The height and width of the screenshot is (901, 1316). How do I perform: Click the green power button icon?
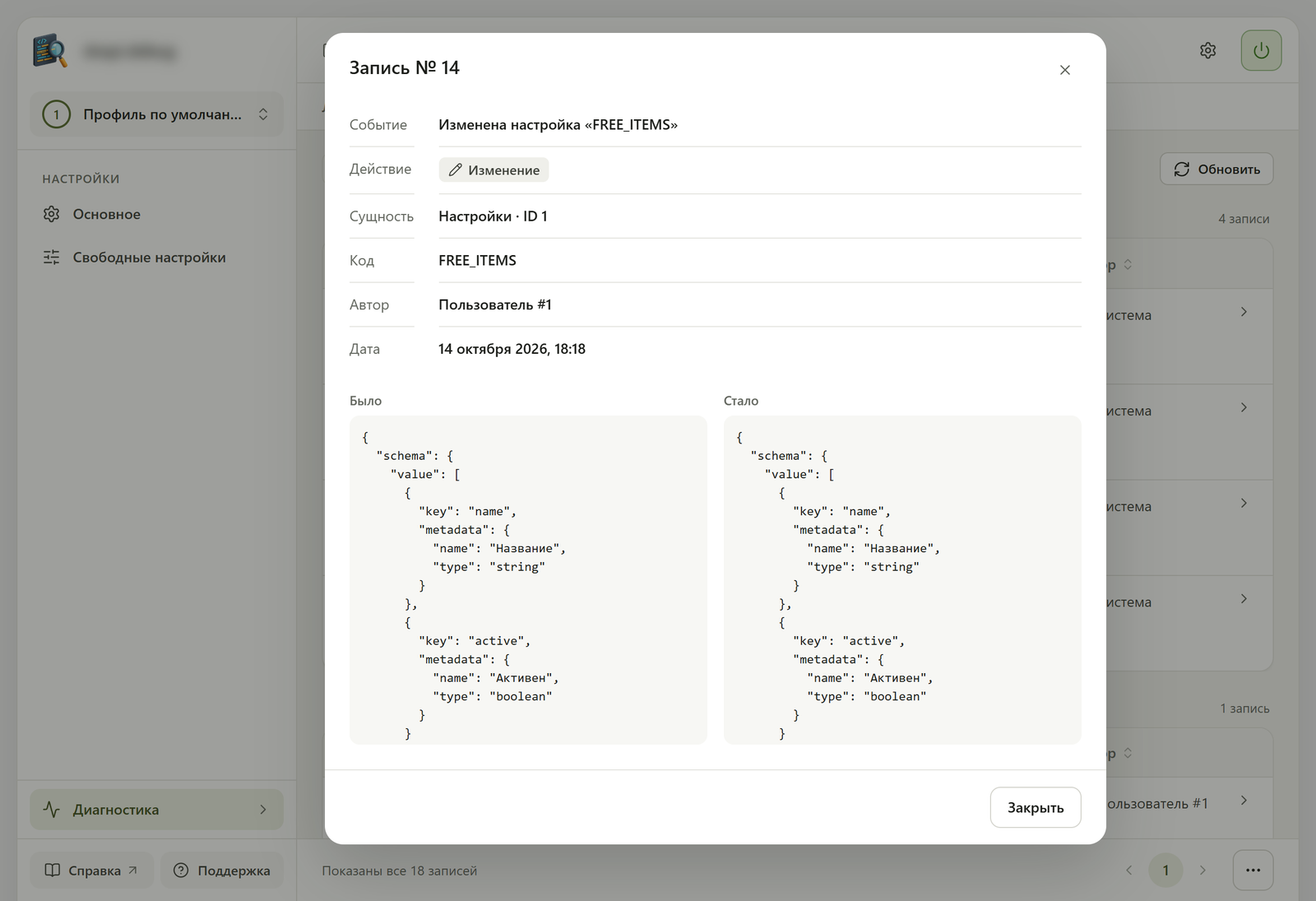1261,50
